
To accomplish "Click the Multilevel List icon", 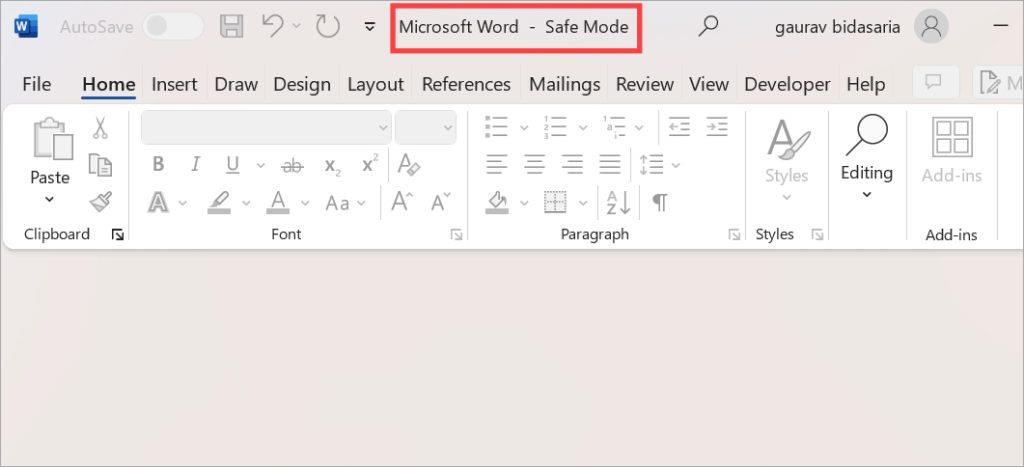I will point(615,127).
